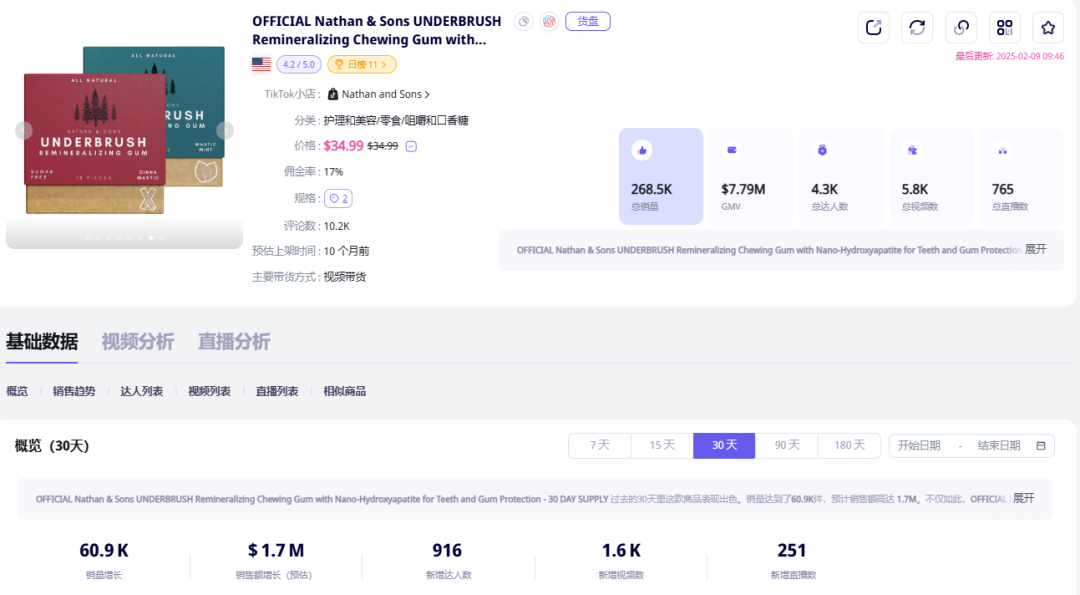Click the 货盘 button
This screenshot has height=595, width=1080.
coord(587,21)
